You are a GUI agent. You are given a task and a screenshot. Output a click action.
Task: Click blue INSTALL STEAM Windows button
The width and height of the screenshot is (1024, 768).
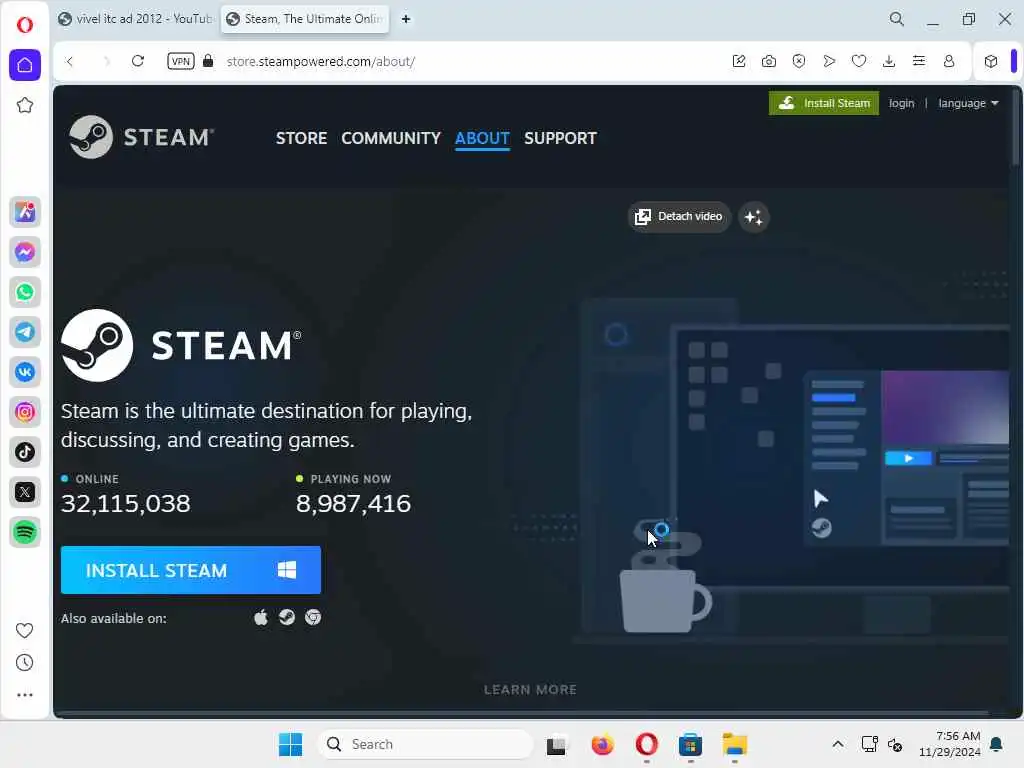tap(191, 570)
